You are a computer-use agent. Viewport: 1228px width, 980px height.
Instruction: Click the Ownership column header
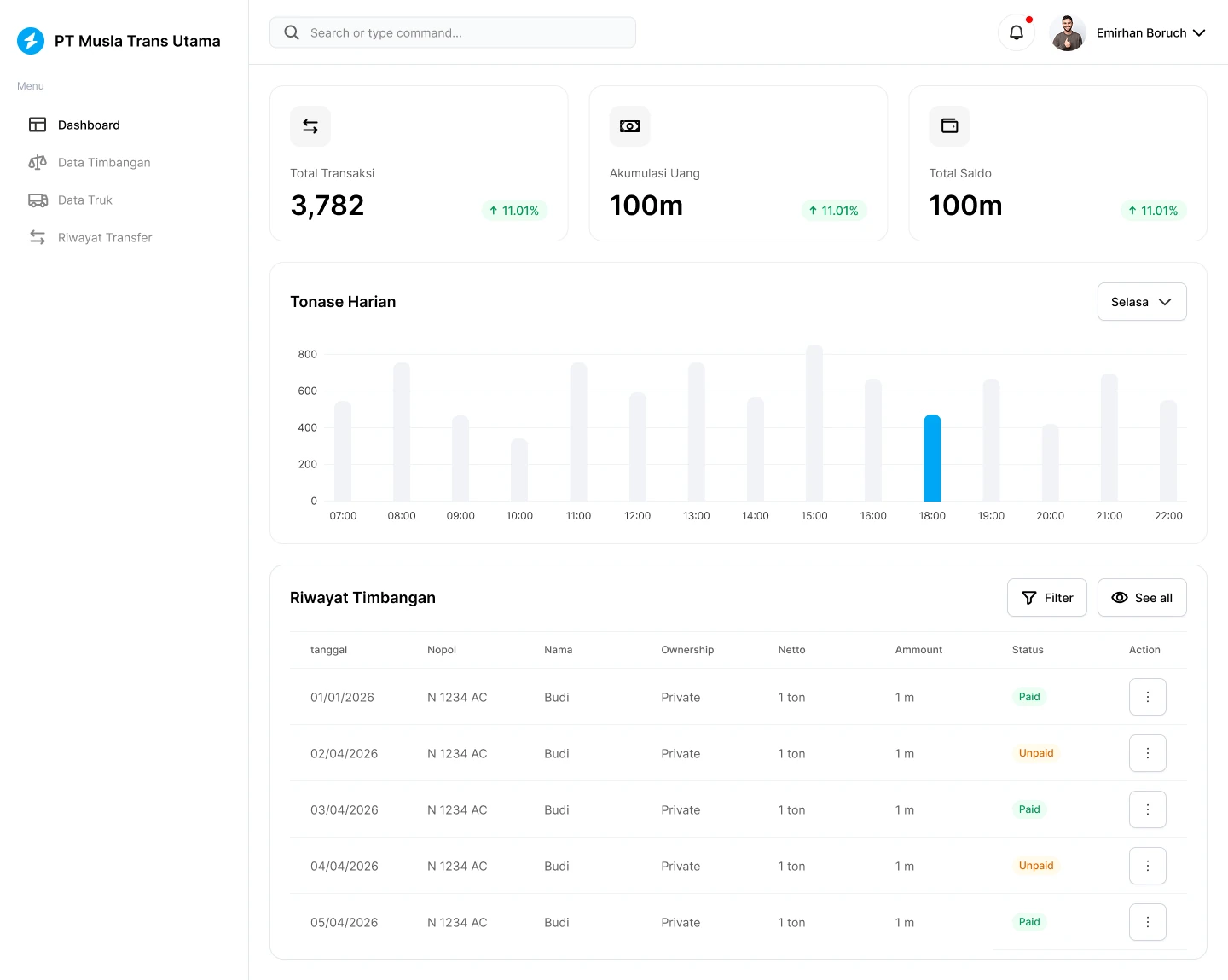tap(687, 650)
